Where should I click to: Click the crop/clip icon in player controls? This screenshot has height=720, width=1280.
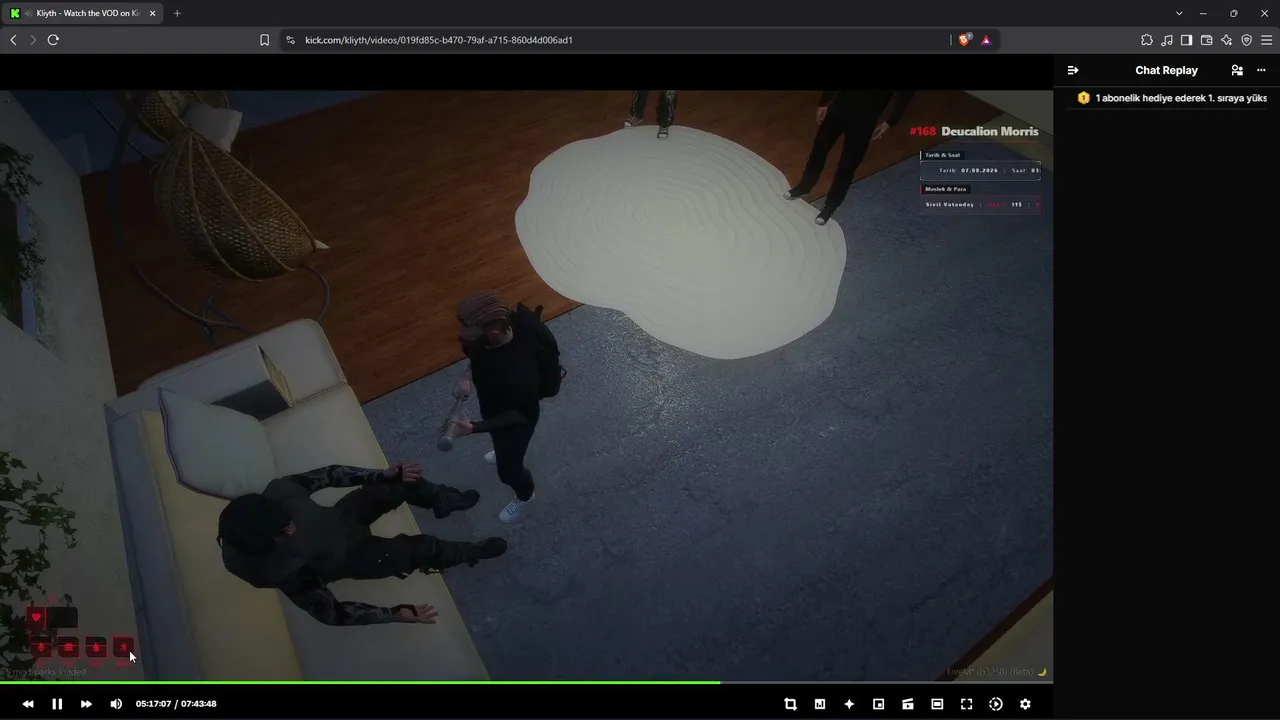[x=790, y=704]
